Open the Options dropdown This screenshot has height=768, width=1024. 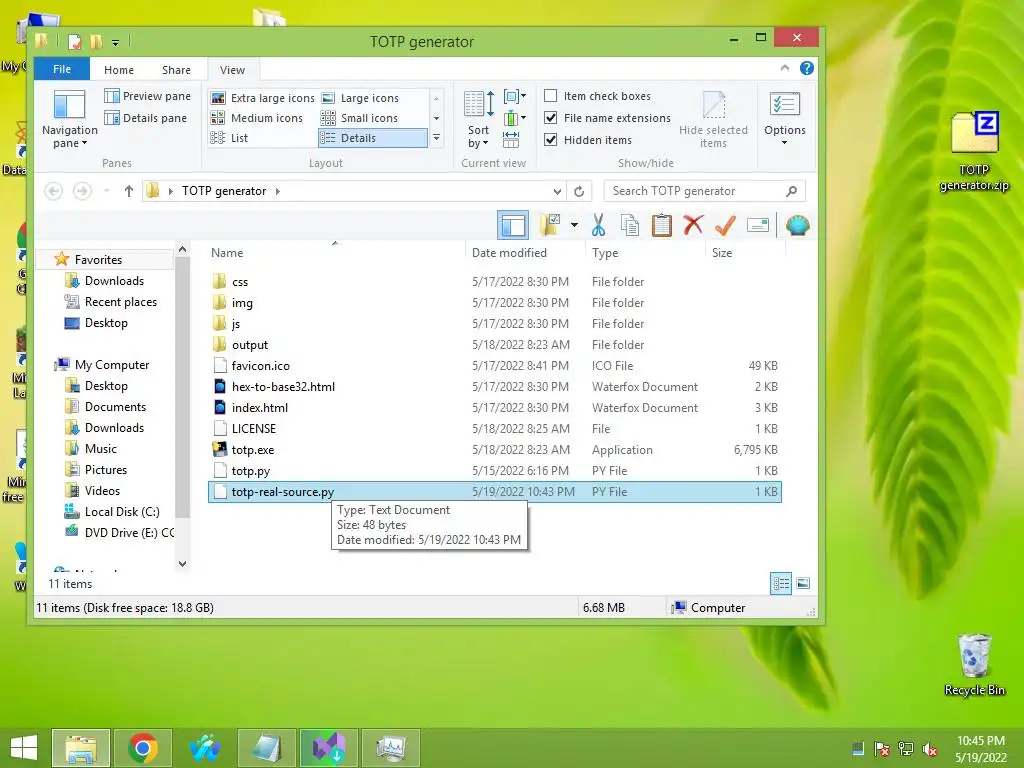pyautogui.click(x=784, y=120)
